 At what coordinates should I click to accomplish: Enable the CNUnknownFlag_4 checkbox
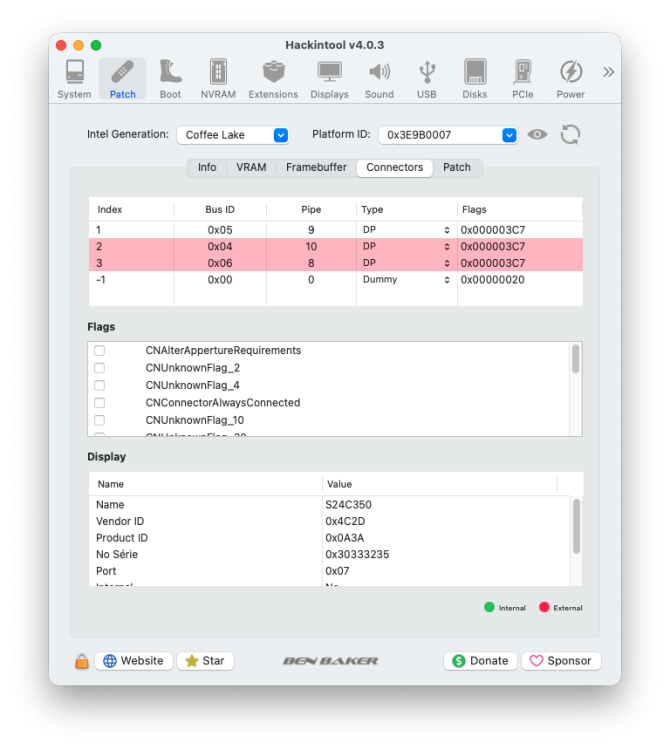click(99, 386)
